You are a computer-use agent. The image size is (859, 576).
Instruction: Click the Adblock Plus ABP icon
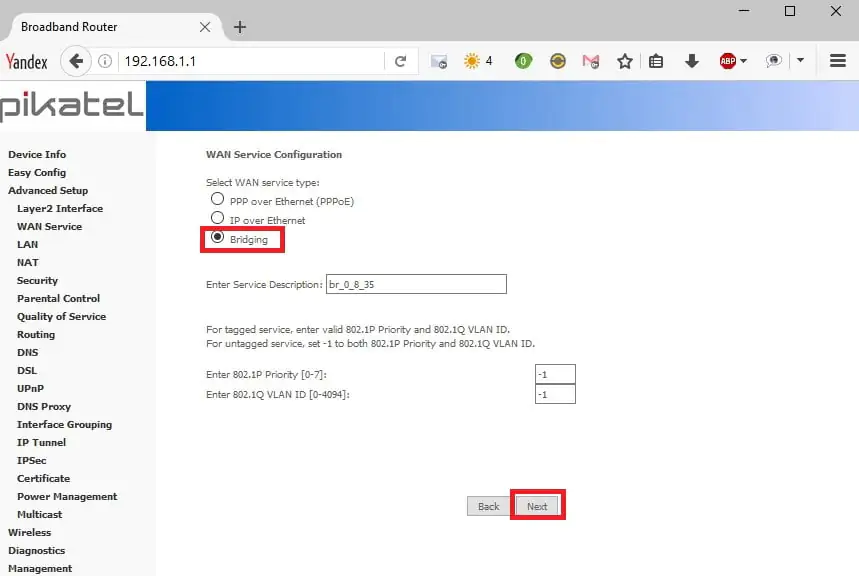pos(728,61)
